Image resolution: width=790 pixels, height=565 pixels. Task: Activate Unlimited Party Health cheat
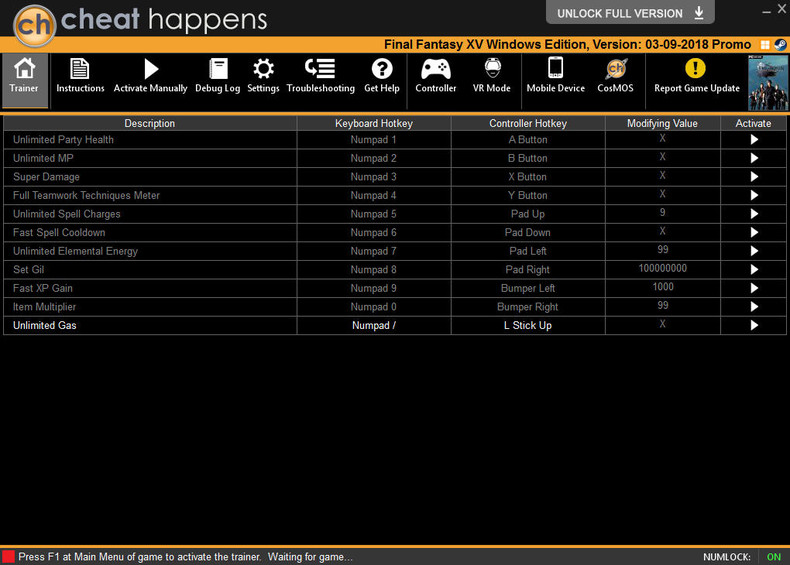[x=754, y=140]
